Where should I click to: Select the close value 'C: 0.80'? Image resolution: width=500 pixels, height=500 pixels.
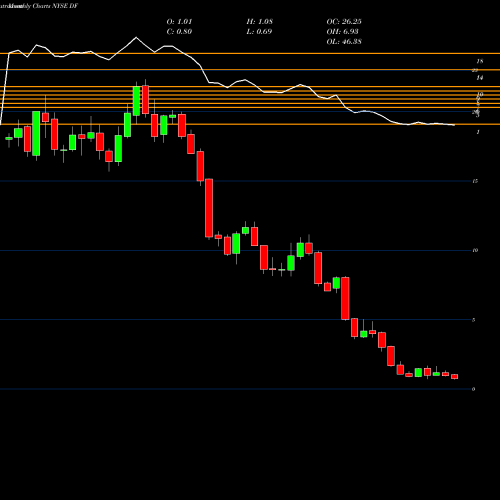pyautogui.click(x=179, y=32)
